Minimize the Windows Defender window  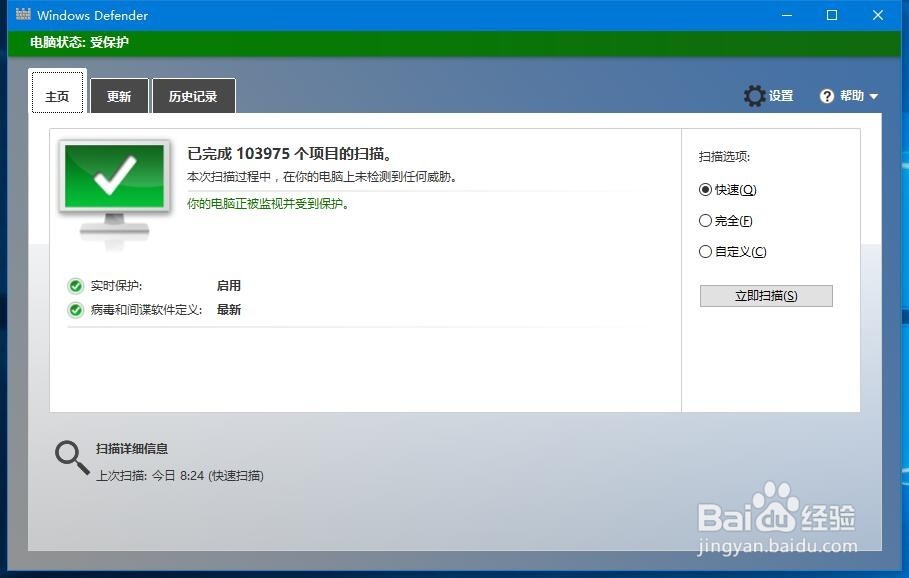[787, 15]
